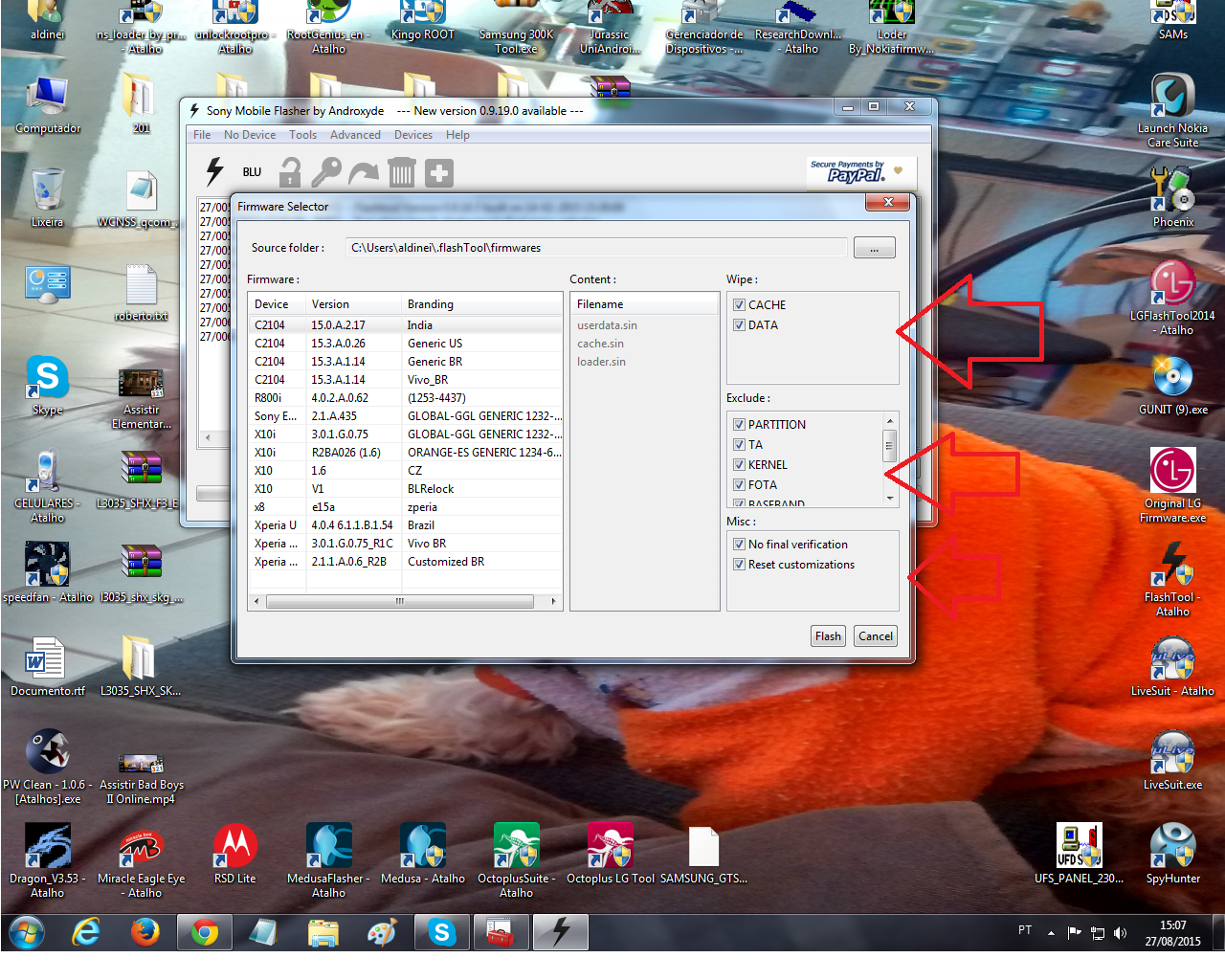This screenshot has width=1225, height=980.
Task: Open the Octoplus LG Tool desktop icon
Action: pyautogui.click(x=611, y=854)
